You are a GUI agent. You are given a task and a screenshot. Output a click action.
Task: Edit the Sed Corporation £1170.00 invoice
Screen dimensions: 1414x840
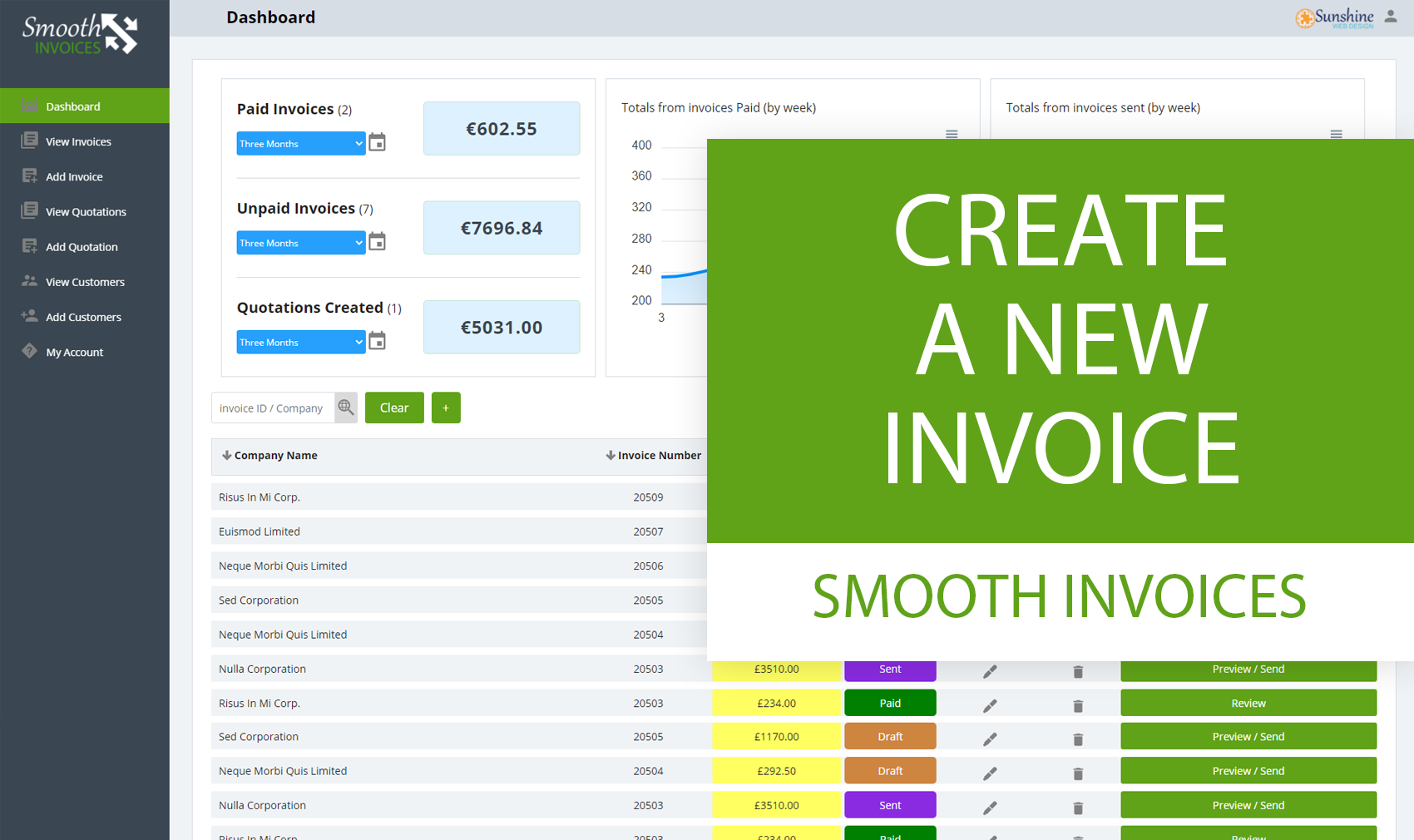coord(990,739)
